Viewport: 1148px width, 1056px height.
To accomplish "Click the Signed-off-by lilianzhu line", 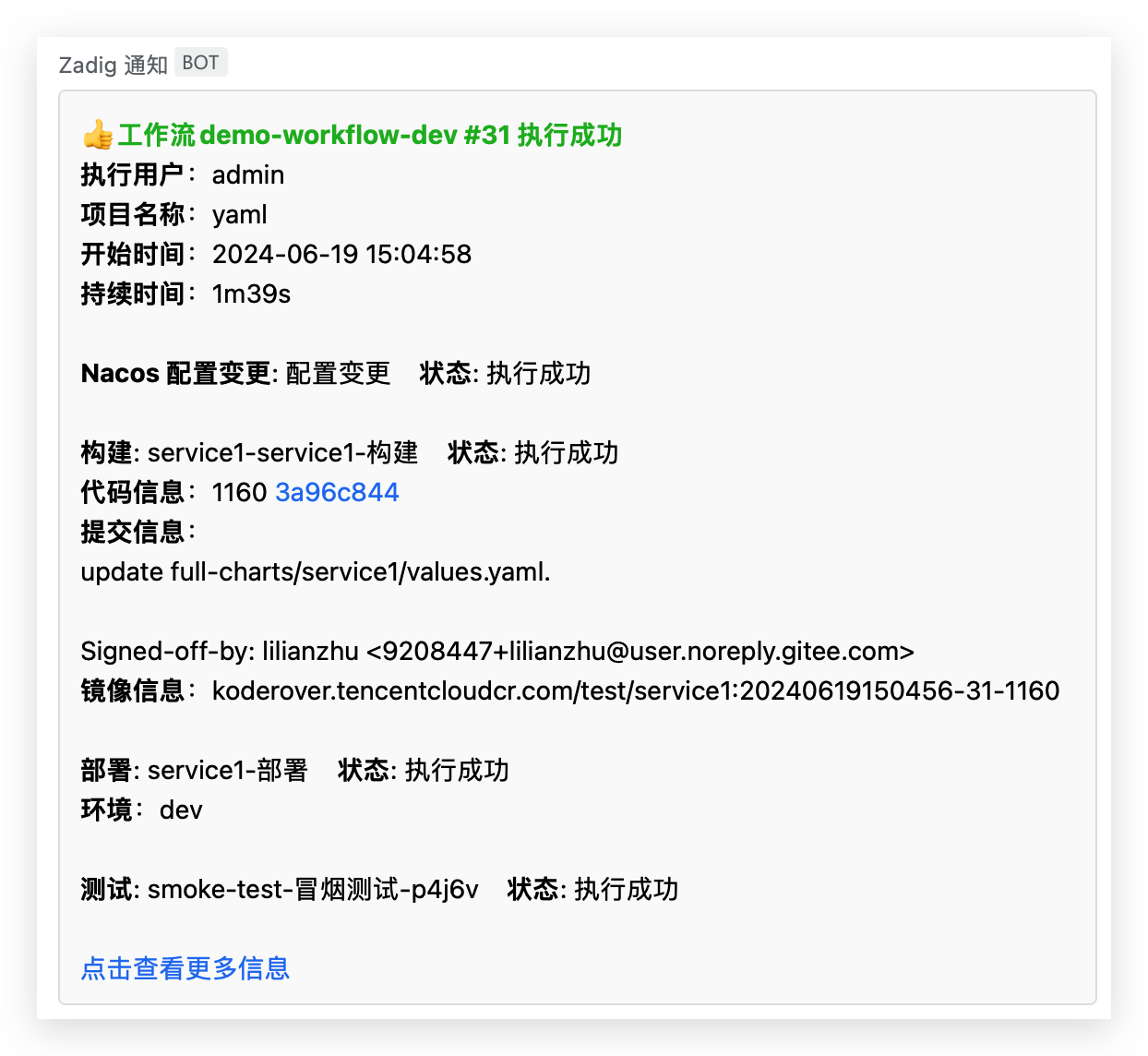I will coord(497,652).
